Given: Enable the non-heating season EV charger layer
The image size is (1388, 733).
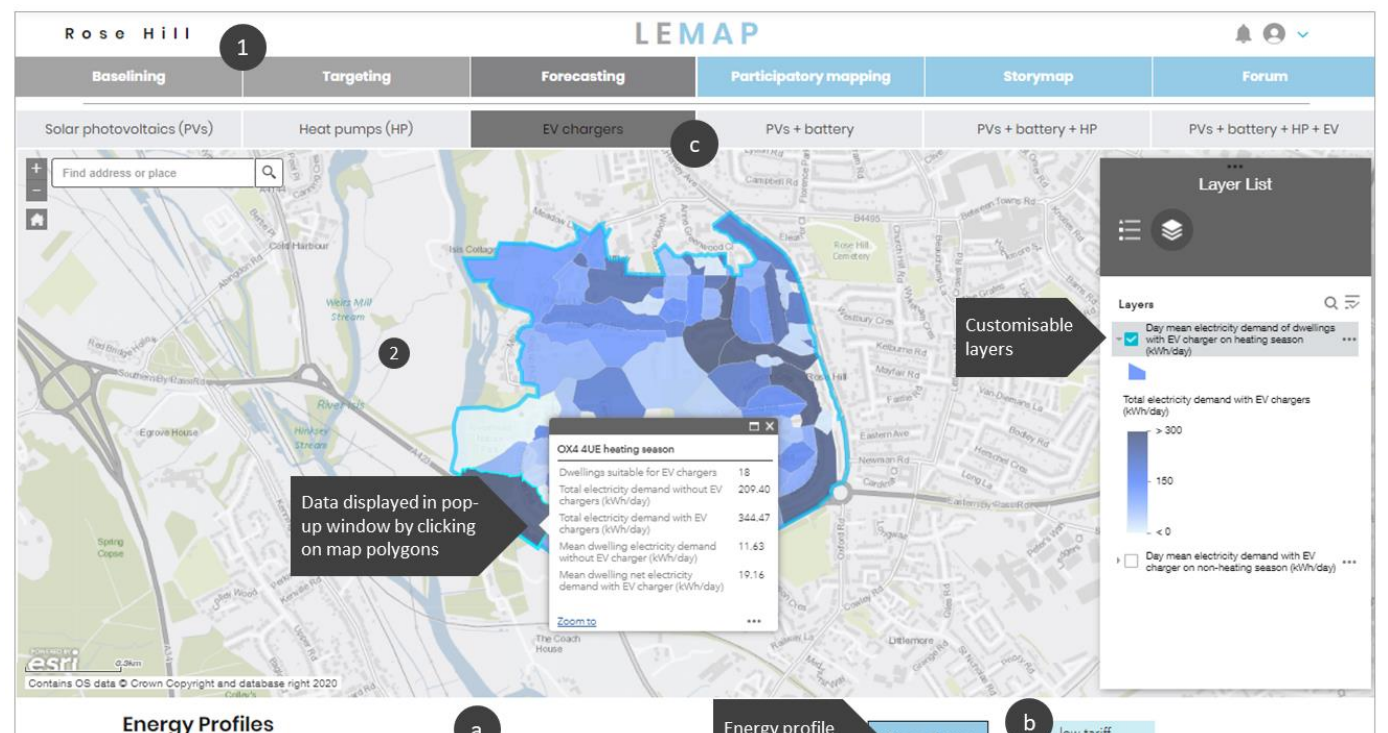Looking at the screenshot, I should [x=1131, y=561].
